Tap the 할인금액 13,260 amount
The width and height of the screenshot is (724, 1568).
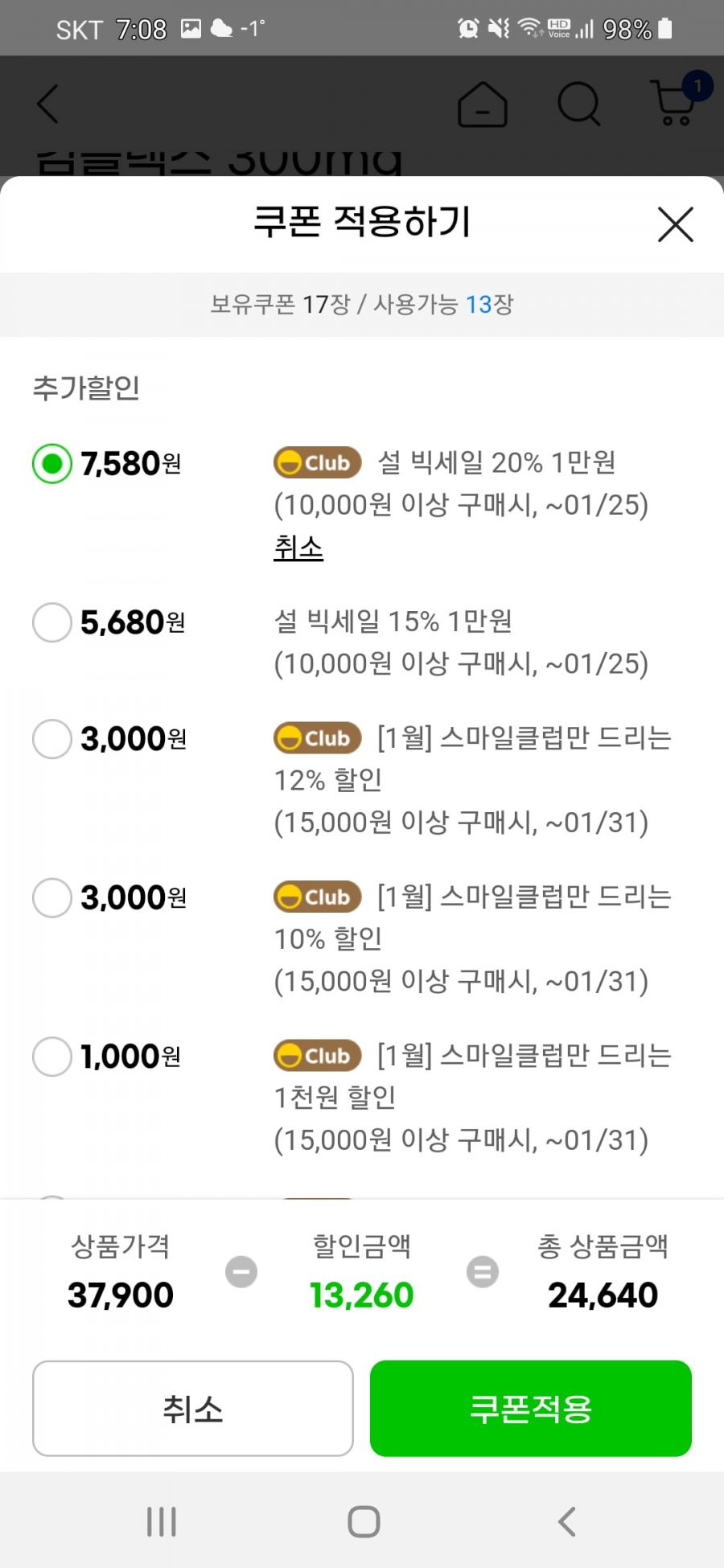361,1295
